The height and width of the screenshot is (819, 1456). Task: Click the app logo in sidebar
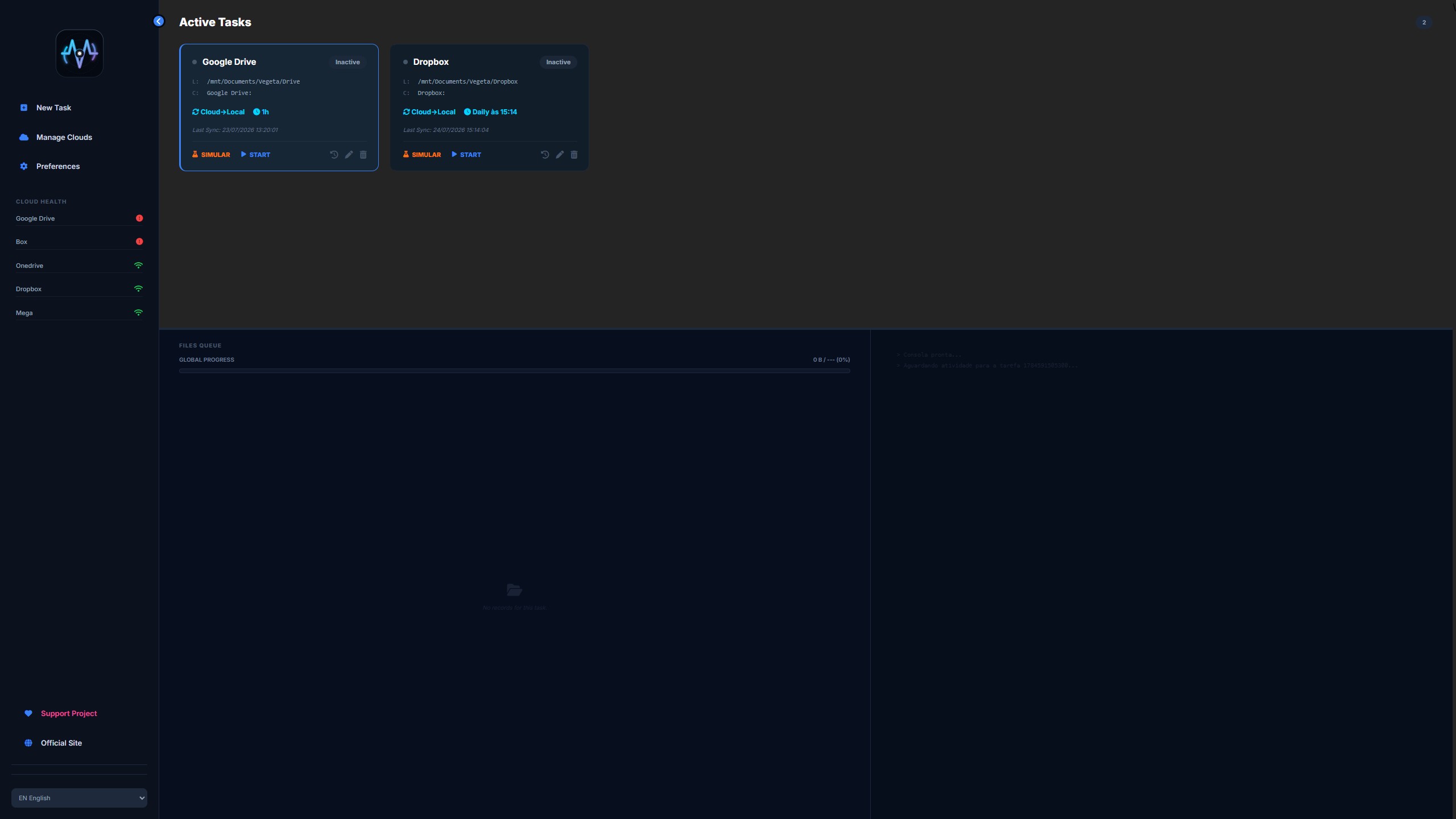tap(80, 53)
